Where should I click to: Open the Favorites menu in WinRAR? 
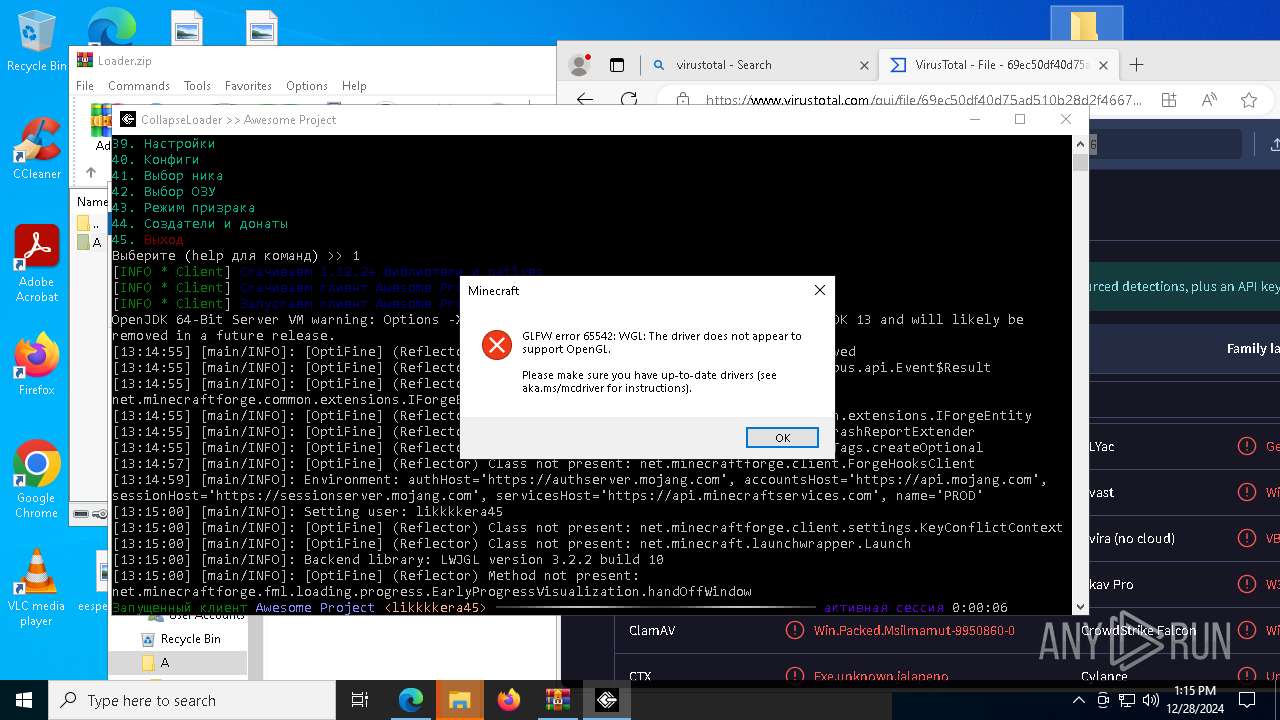click(x=248, y=86)
